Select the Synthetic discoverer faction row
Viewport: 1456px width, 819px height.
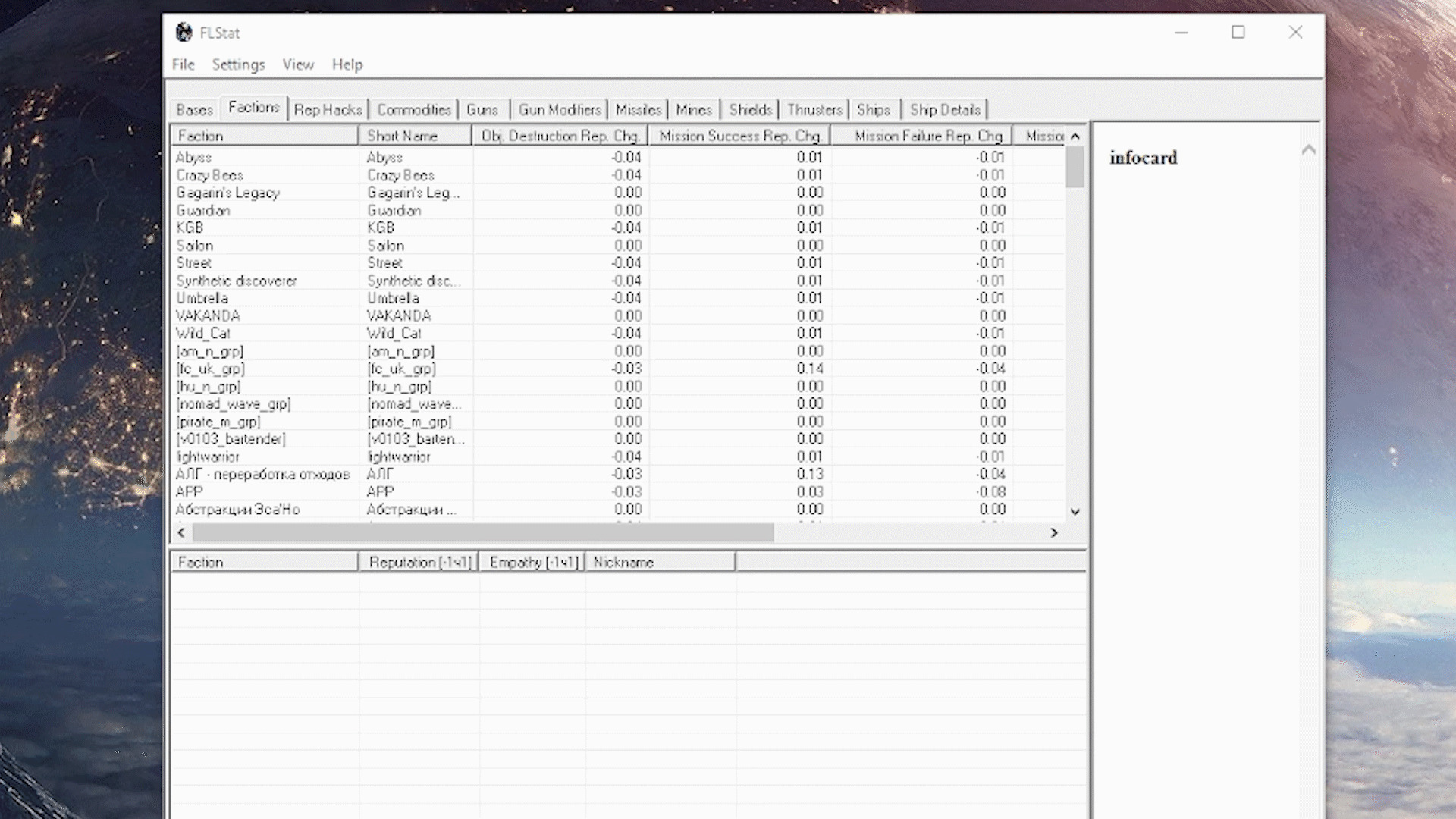618,281
